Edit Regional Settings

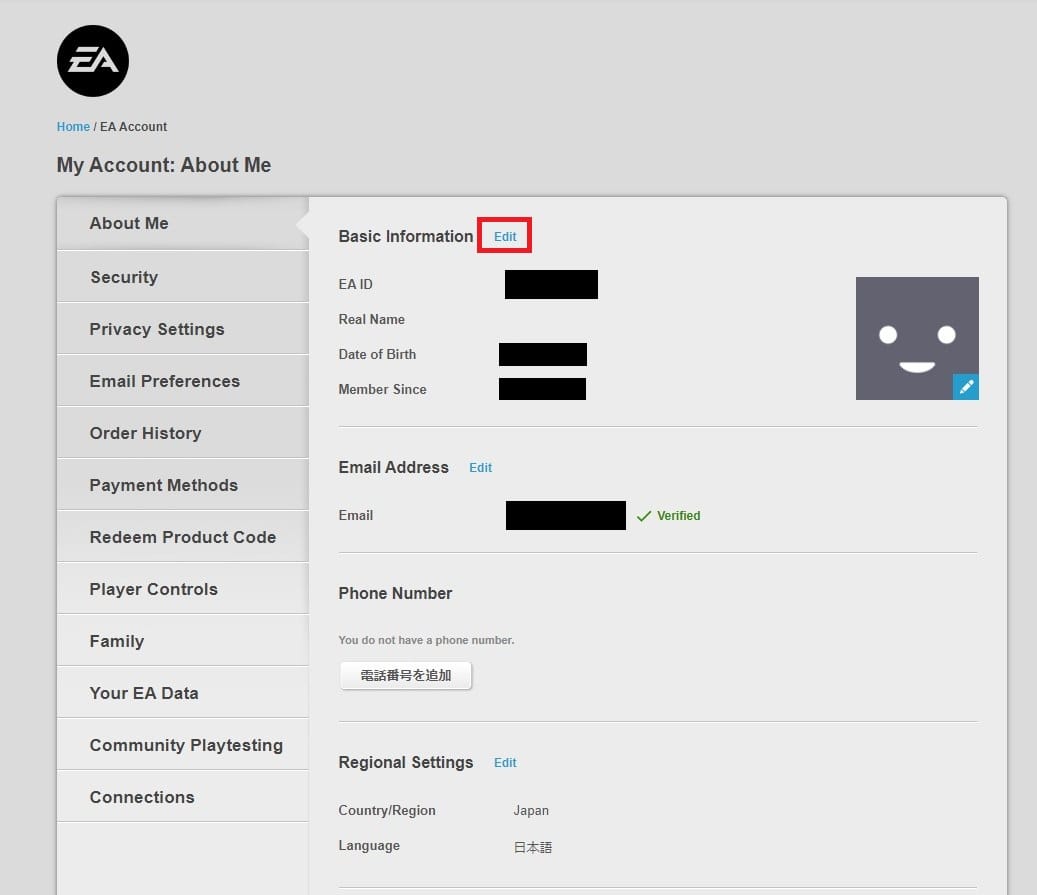coord(505,763)
